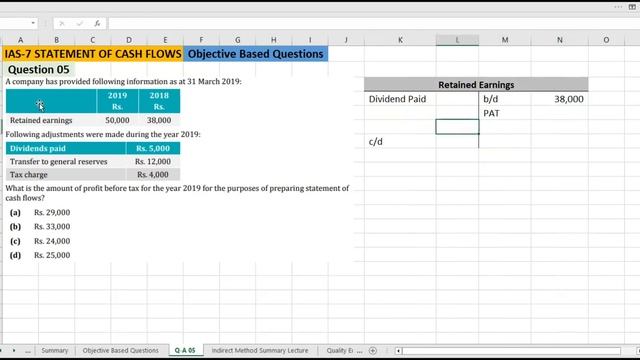640x360 pixels.
Task: Click 'Transfer to general reserves' row
Action: point(93,162)
